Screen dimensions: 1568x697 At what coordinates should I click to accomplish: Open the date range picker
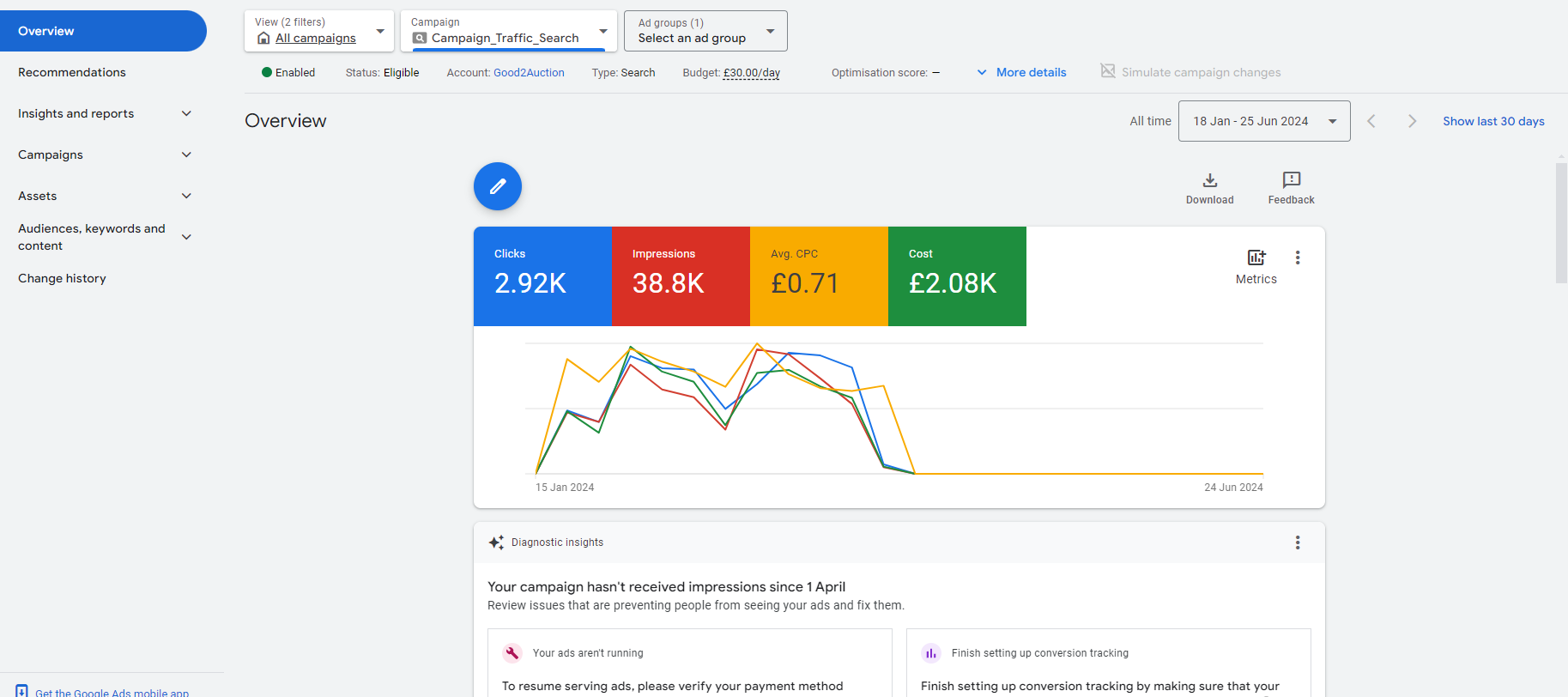(1264, 121)
